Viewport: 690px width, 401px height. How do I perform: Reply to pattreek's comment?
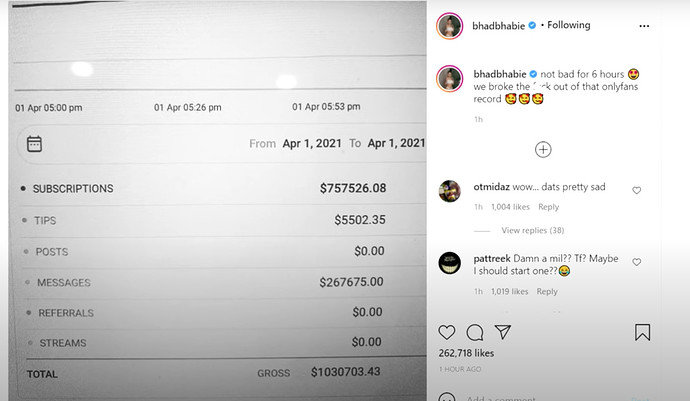547,292
